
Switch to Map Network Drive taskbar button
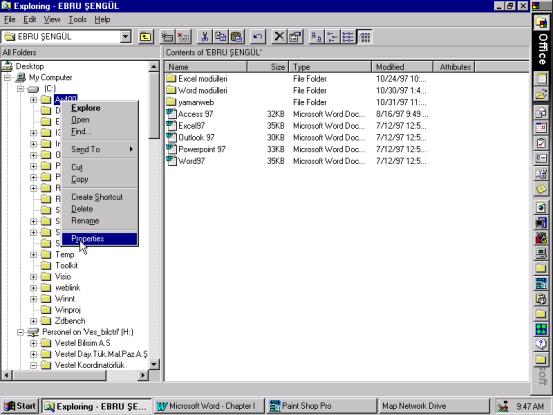click(433, 406)
